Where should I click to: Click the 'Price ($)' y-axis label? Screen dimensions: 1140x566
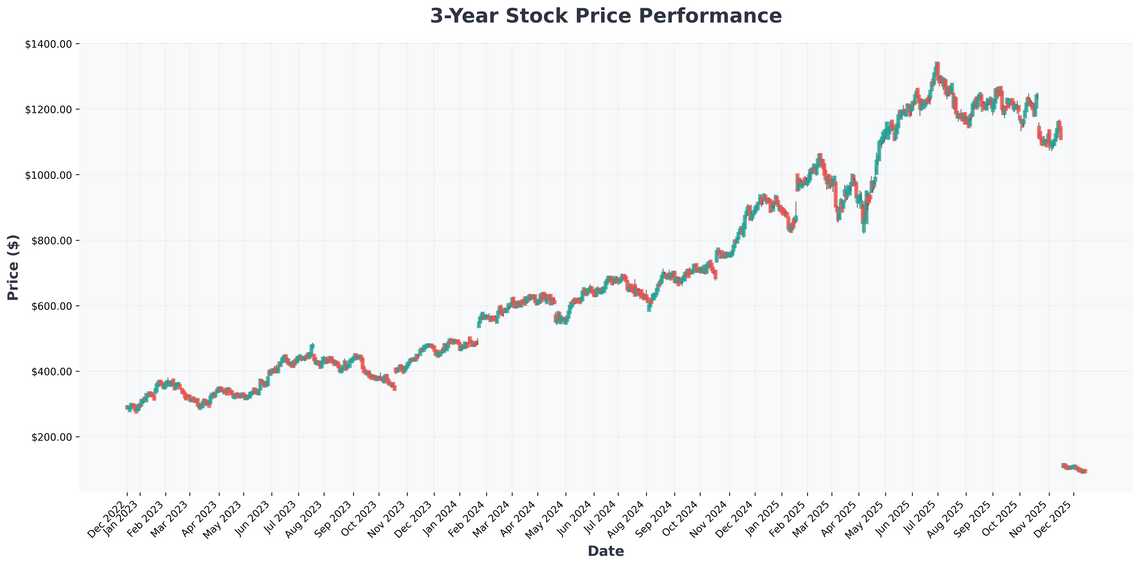[13, 267]
